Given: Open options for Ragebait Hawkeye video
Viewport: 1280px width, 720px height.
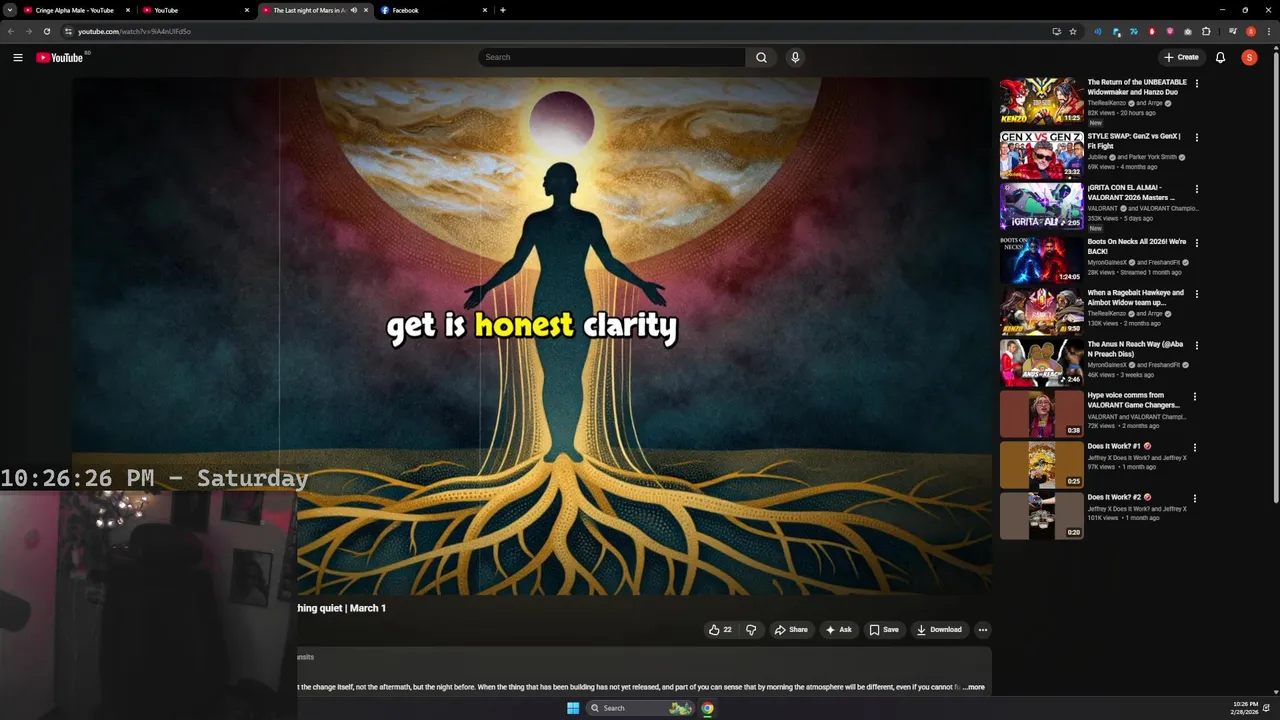Looking at the screenshot, I should (x=1195, y=295).
